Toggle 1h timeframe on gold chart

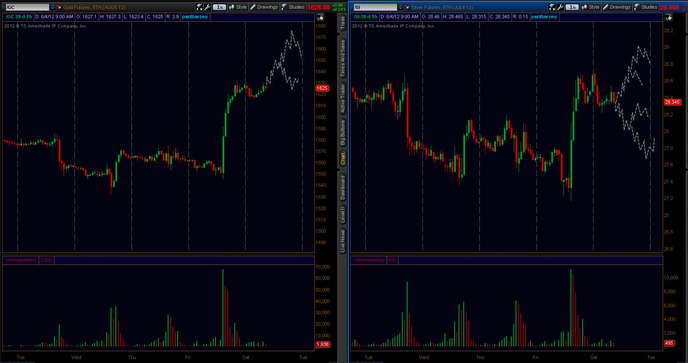219,7
